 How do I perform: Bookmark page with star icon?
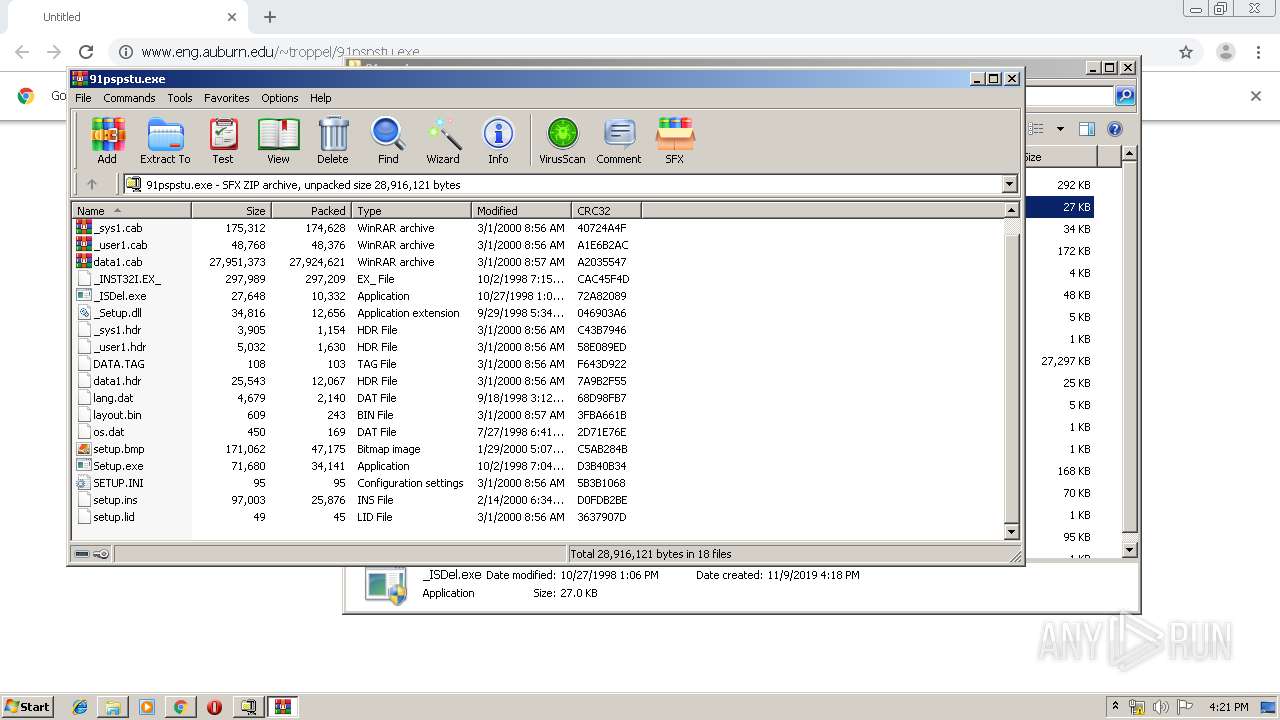pyautogui.click(x=1186, y=52)
